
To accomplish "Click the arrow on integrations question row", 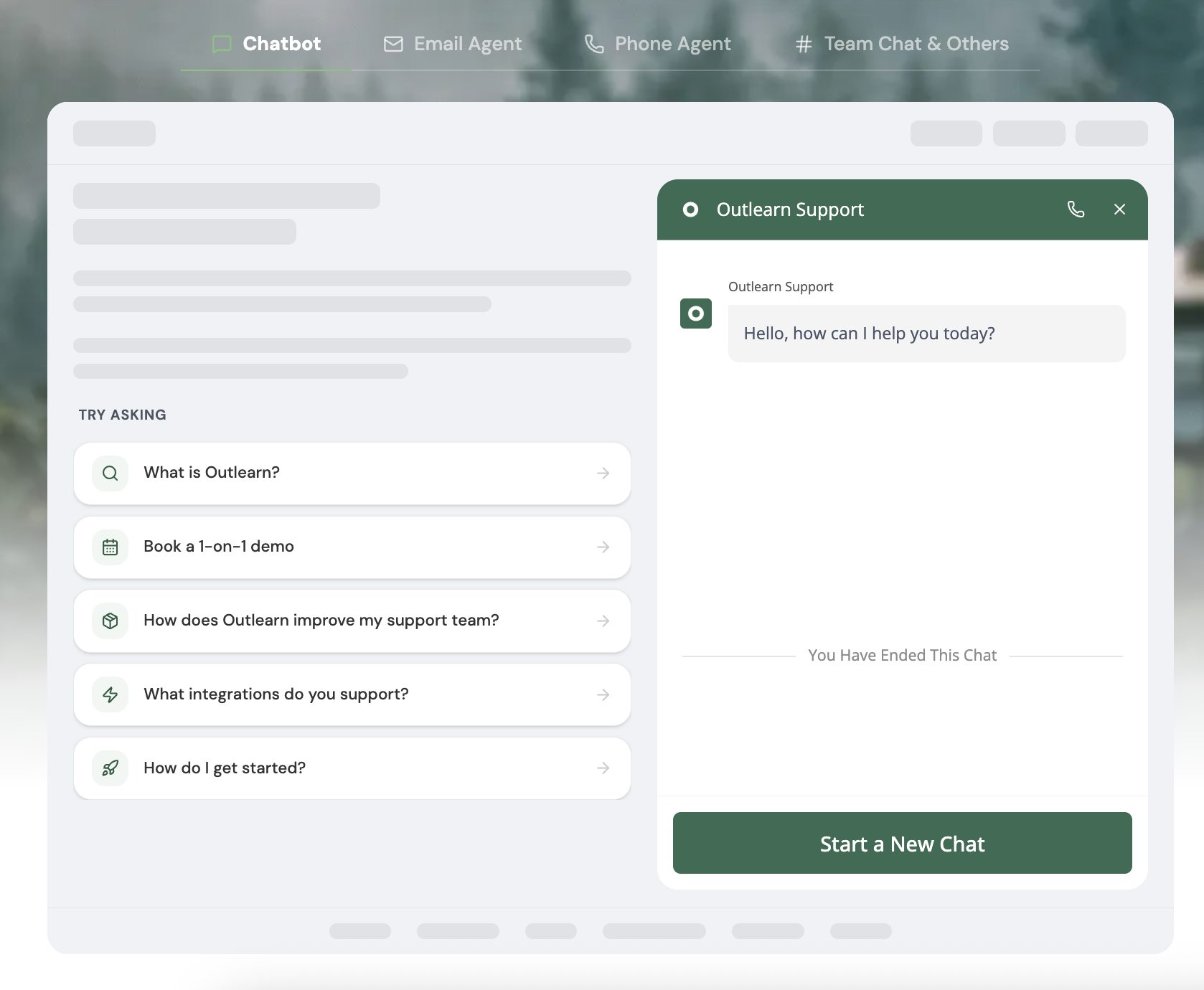I will [603, 695].
